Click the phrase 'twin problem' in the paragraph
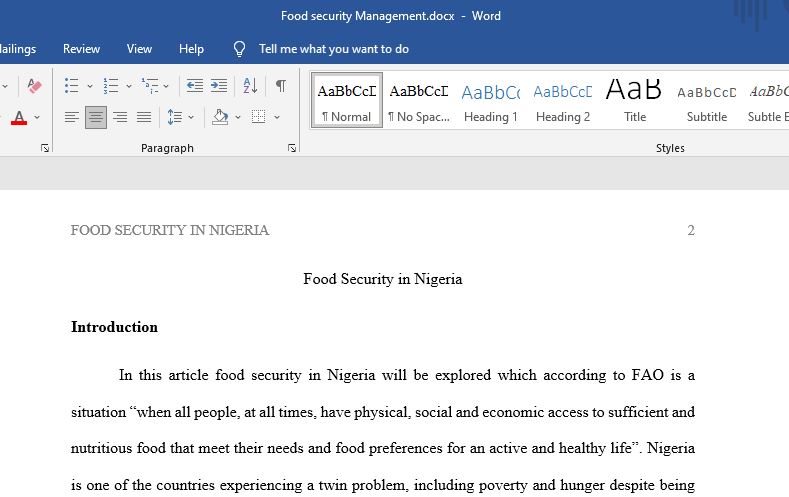Image resolution: width=789 pixels, height=497 pixels. [x=361, y=485]
